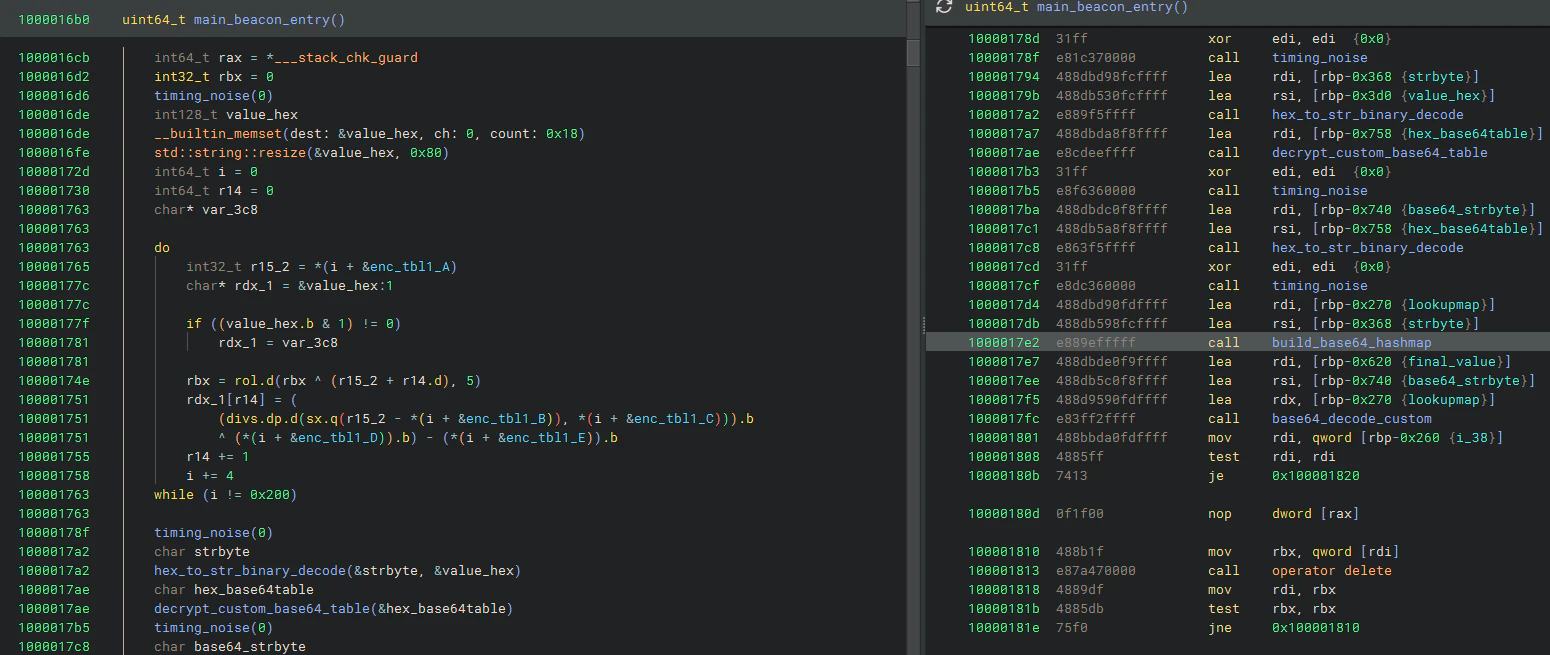
Task: Click address 1000016b0 in the left header
Action: (x=54, y=19)
